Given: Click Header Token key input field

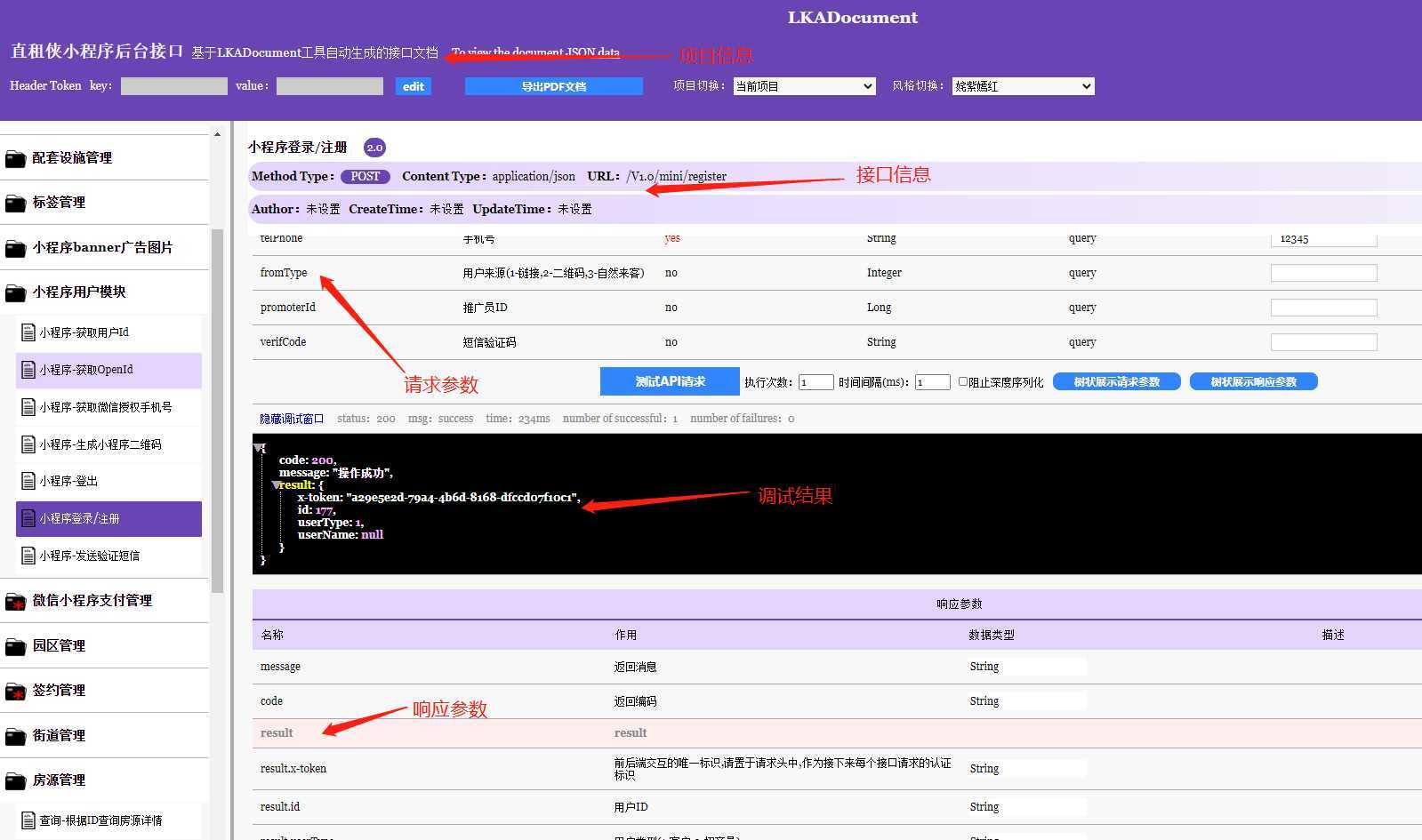Looking at the screenshot, I should (x=173, y=86).
